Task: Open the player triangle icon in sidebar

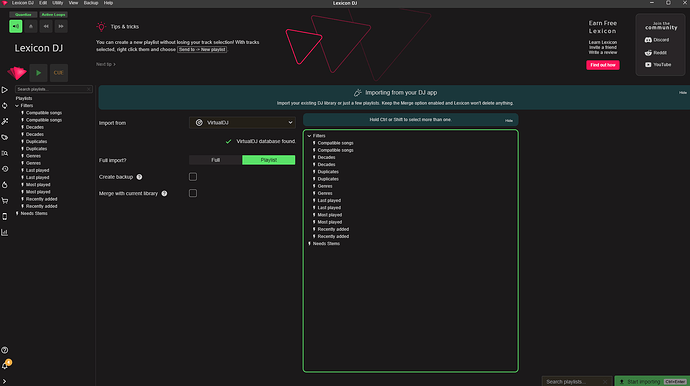Action: pos(5,90)
